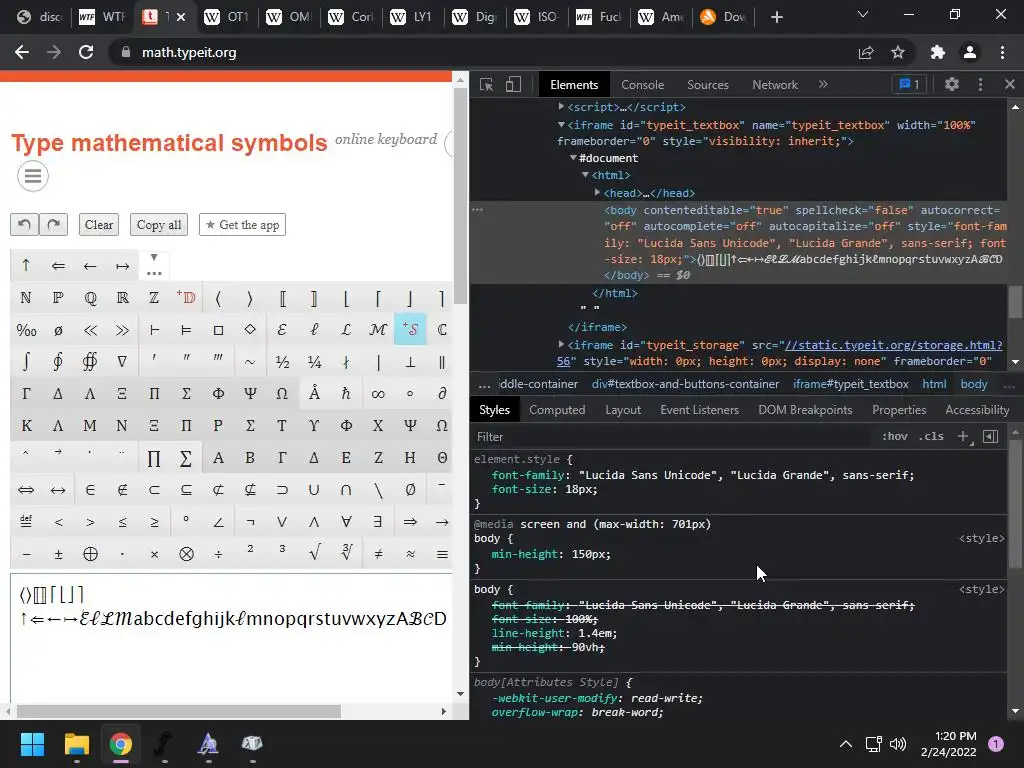This screenshot has height=768, width=1024.
Task: Select iframe#typeit_textbox in breadcrumb
Action: coord(850,384)
